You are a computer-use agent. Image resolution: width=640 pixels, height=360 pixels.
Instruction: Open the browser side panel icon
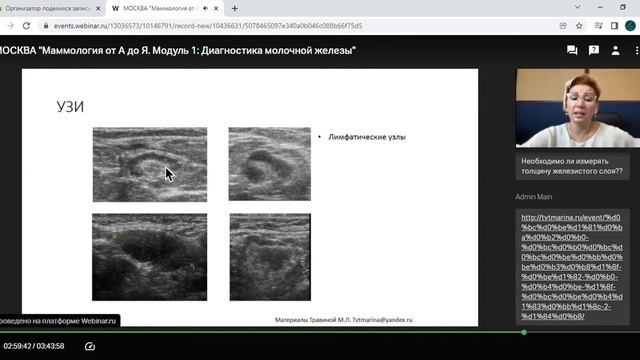(x=614, y=26)
